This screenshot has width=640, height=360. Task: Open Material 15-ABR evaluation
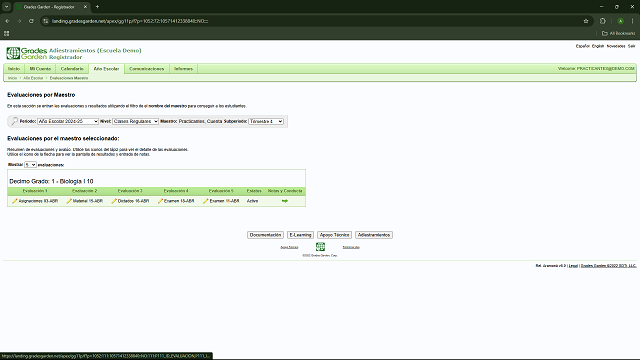(88, 201)
